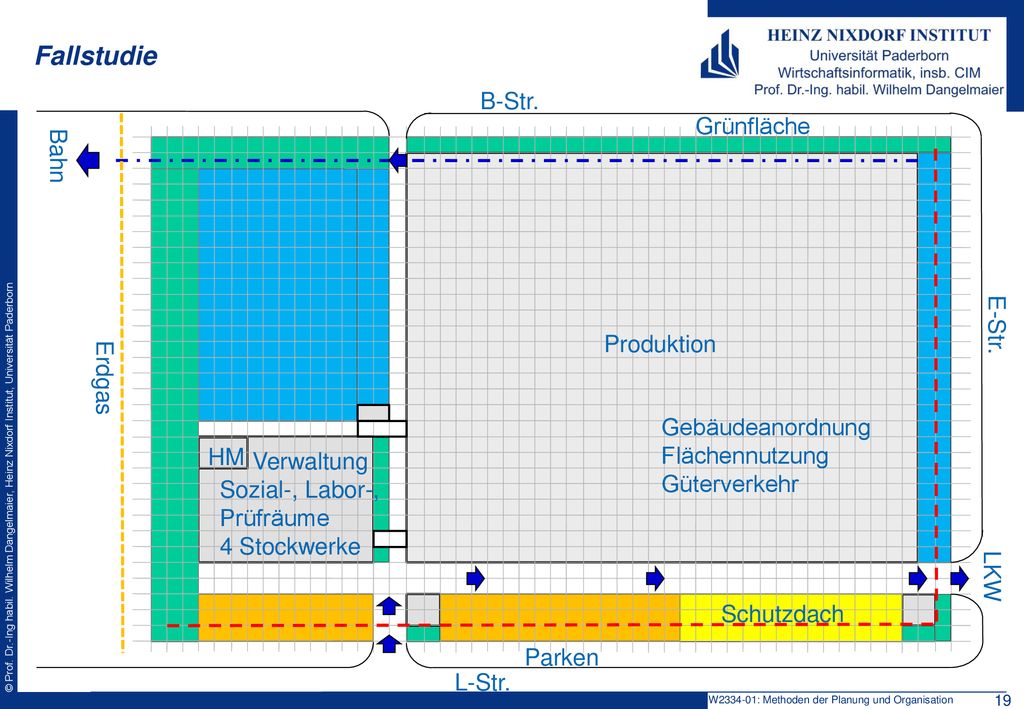The image size is (1024, 709).
Task: Click the L-Str. label
Action: pyautogui.click(x=482, y=682)
